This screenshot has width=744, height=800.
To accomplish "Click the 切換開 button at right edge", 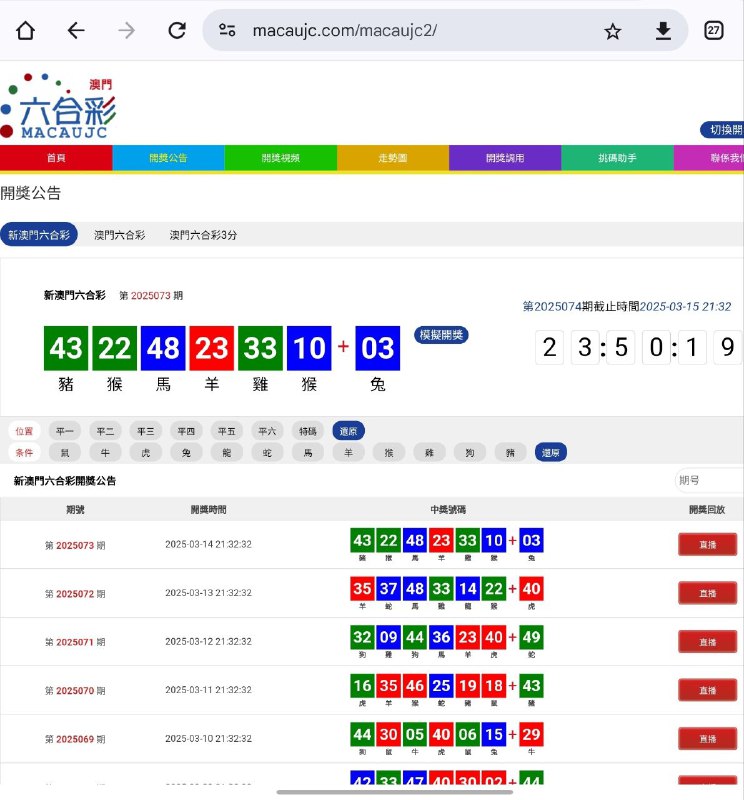I will coord(722,130).
